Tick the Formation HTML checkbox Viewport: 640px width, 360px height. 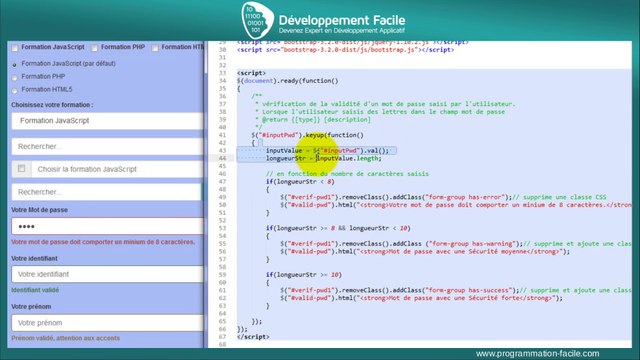point(155,48)
